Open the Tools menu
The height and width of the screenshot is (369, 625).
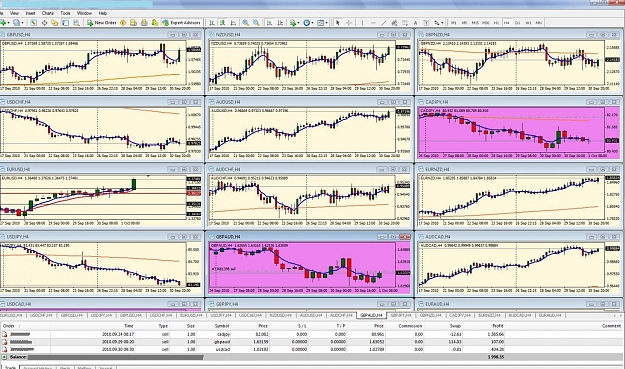(65, 13)
